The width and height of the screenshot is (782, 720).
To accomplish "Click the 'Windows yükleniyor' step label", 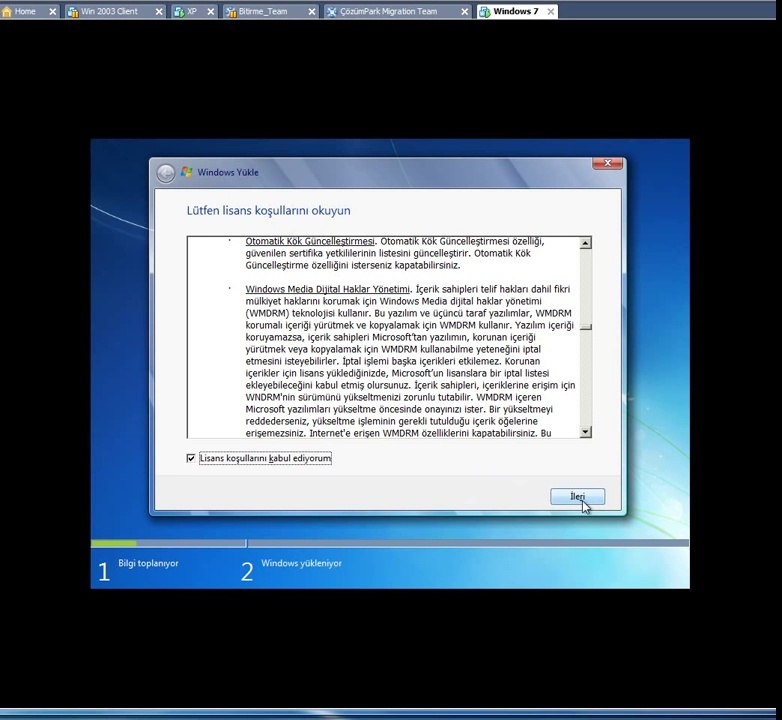I will coord(301,563).
